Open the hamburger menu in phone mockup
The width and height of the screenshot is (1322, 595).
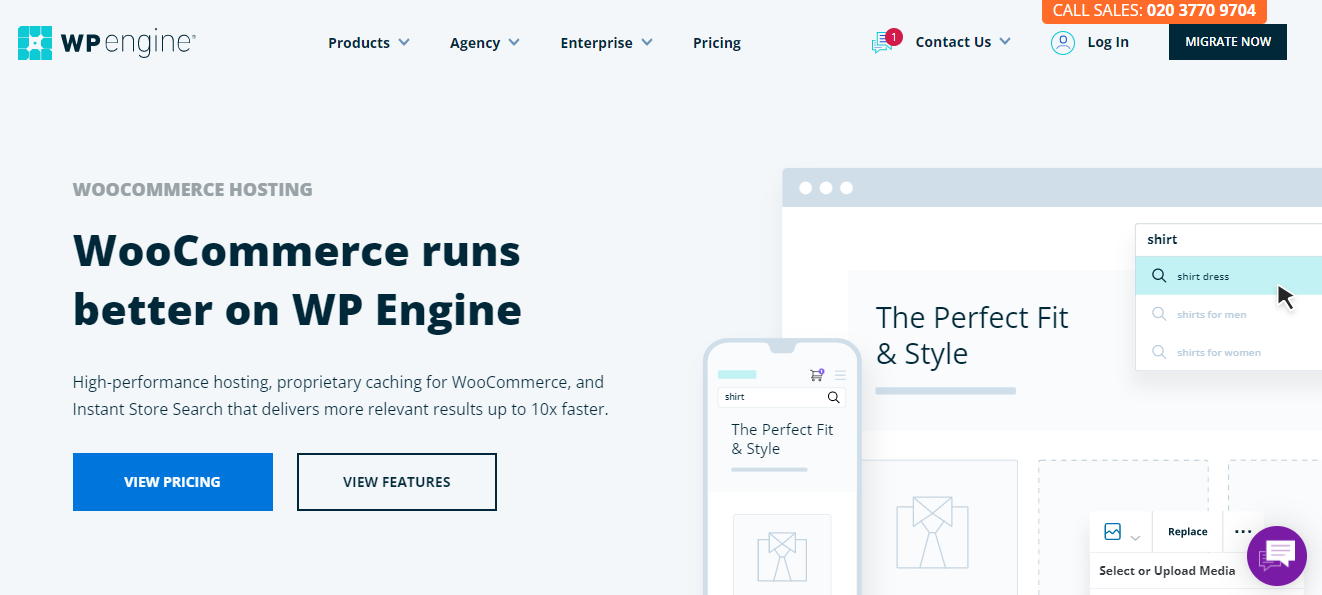840,375
